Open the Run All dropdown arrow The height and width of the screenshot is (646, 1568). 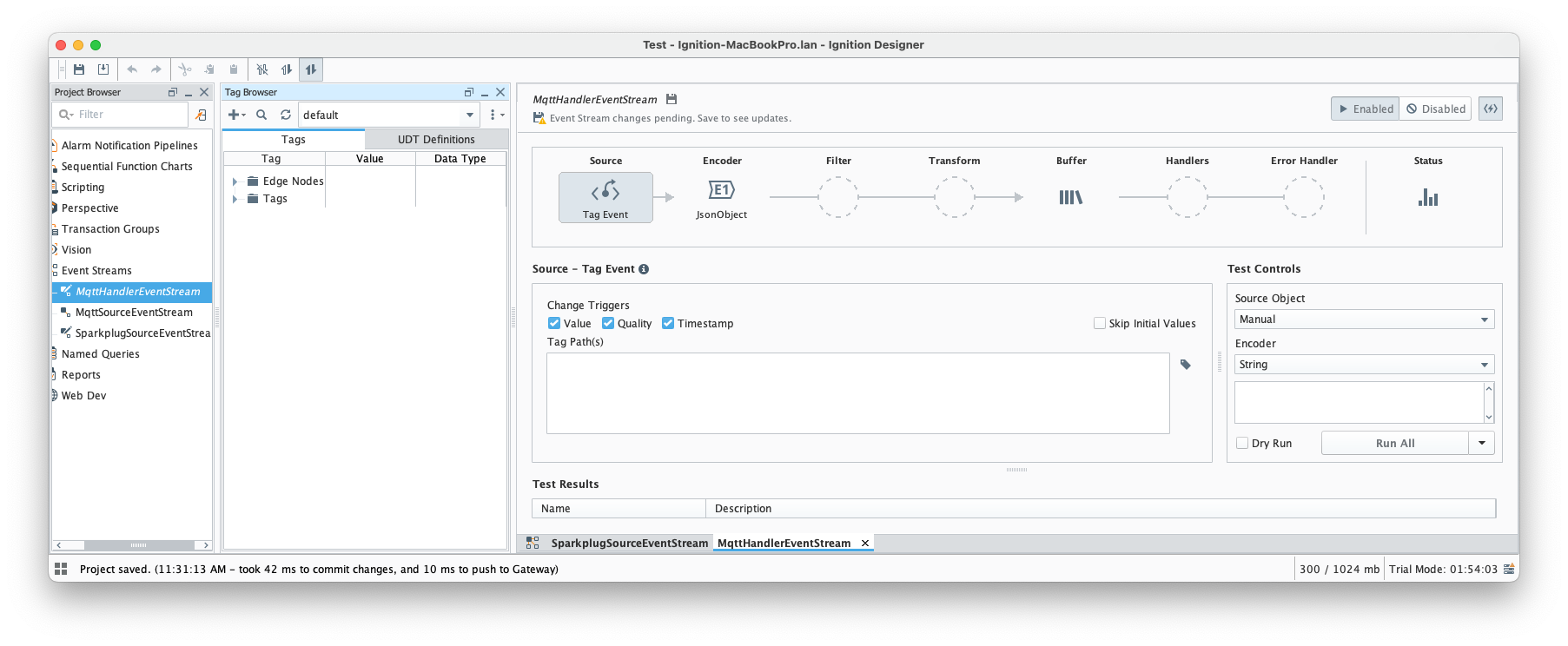(x=1482, y=443)
